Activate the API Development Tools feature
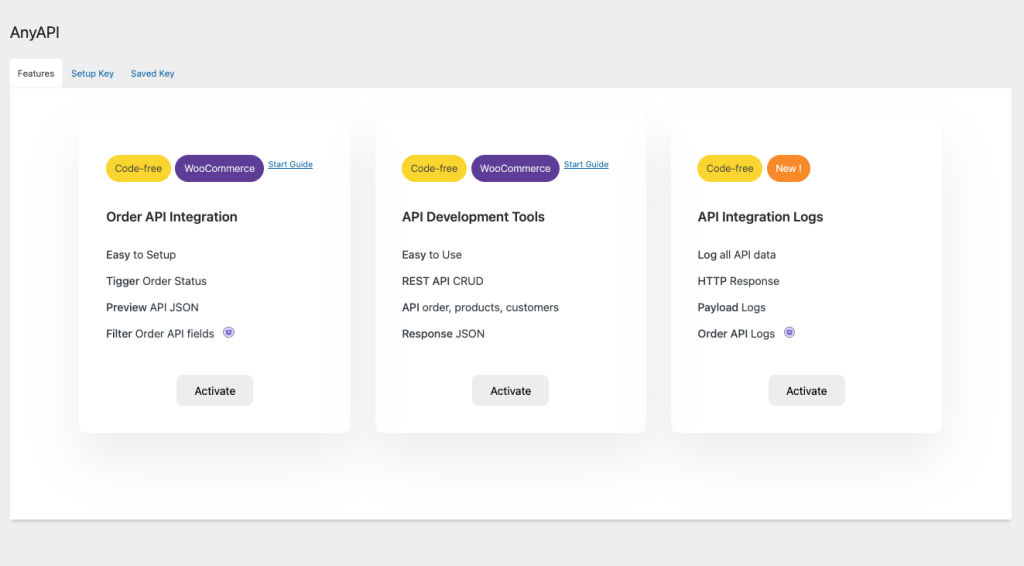 tap(510, 390)
